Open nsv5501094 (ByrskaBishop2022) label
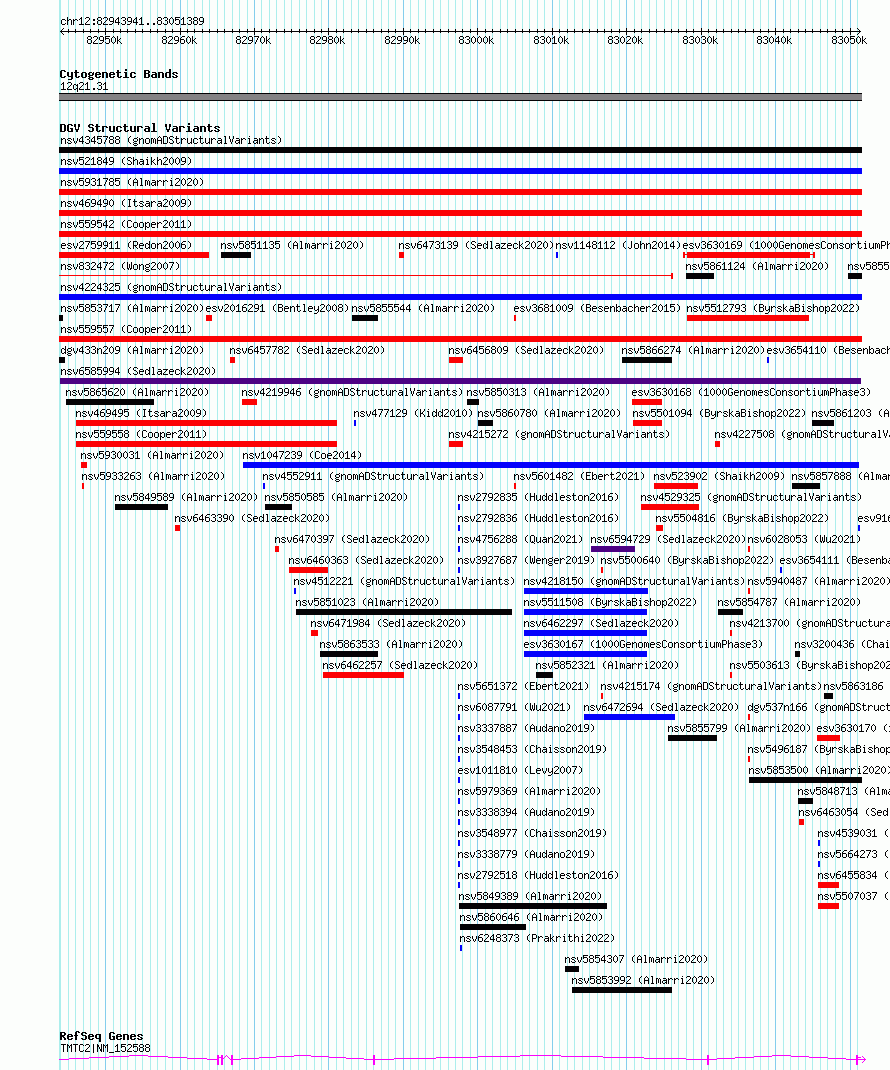The image size is (890, 1070). click(x=719, y=414)
